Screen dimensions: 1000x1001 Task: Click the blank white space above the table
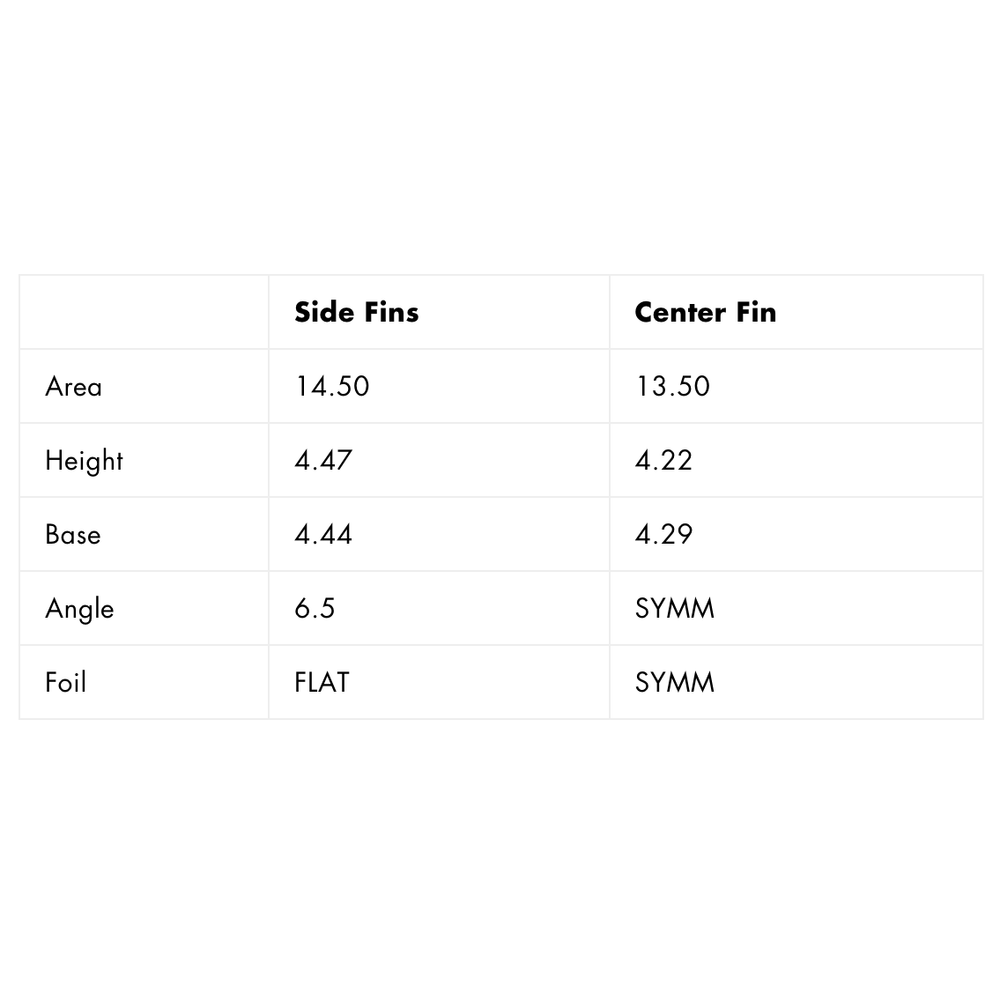500,140
